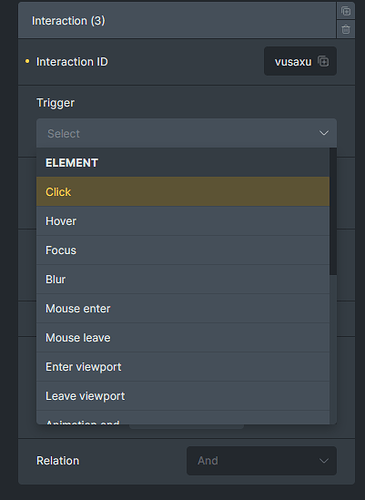Screen dimensions: 365x500
Task: Click the Interaction ID label
Action: (72, 62)
